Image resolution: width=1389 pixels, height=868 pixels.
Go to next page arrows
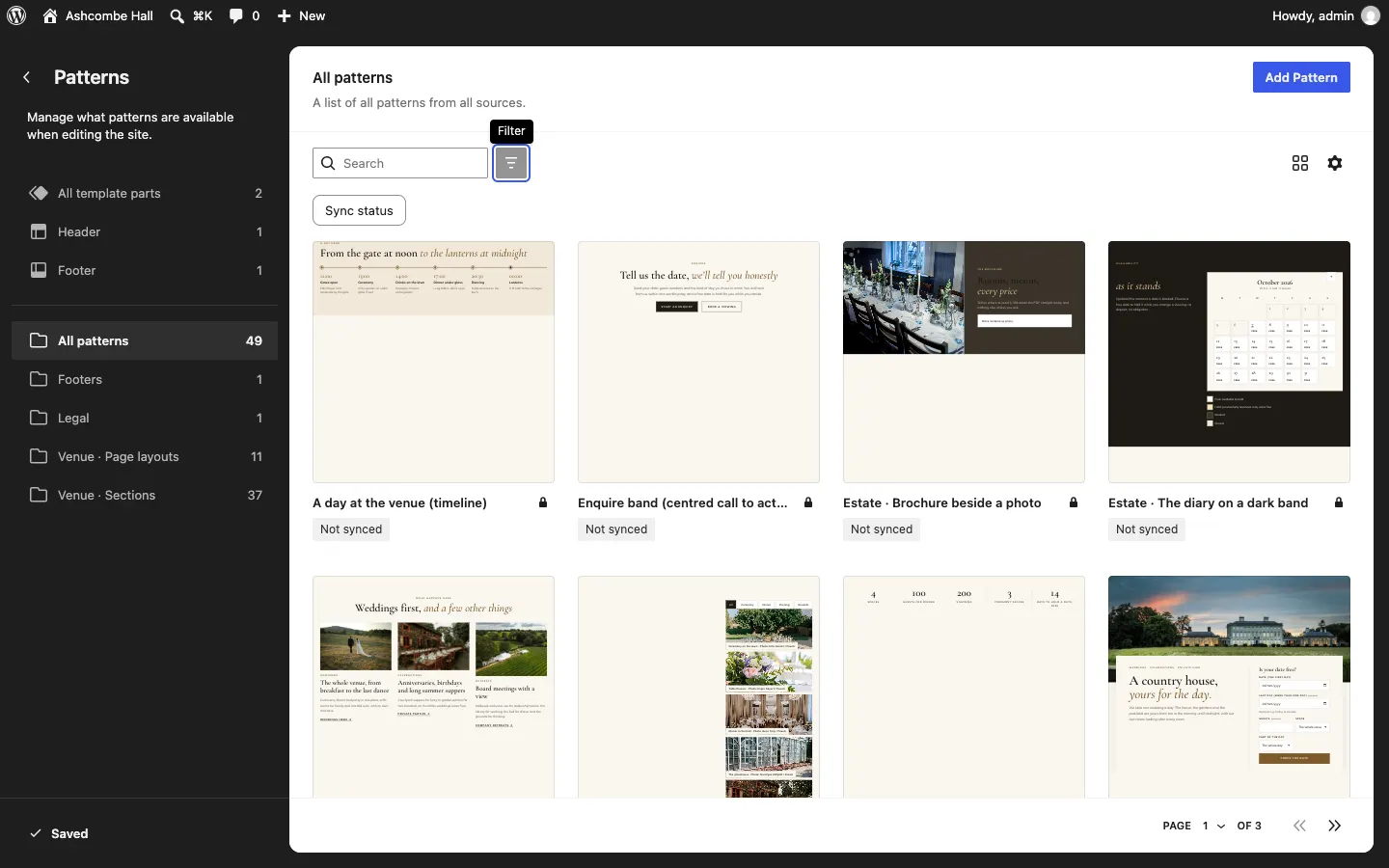coord(1335,826)
